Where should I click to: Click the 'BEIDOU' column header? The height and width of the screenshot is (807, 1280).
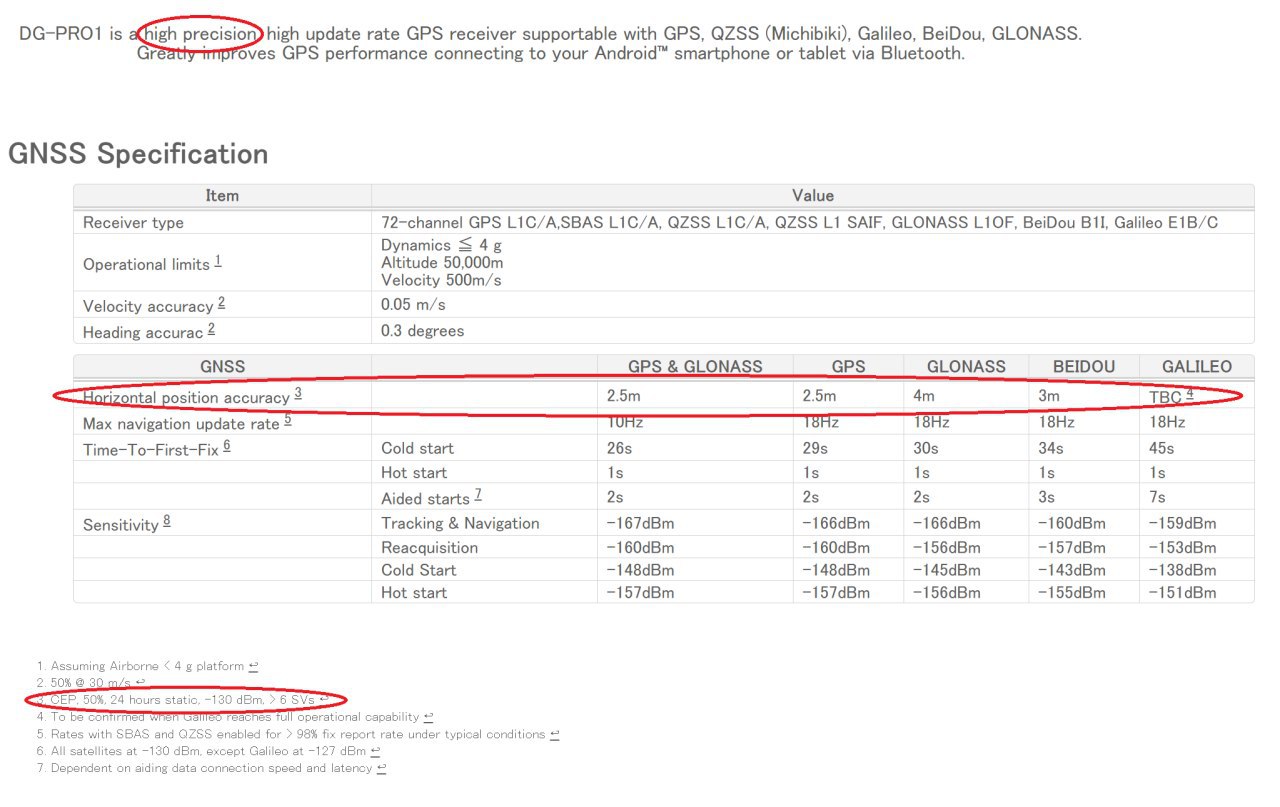point(1084,367)
